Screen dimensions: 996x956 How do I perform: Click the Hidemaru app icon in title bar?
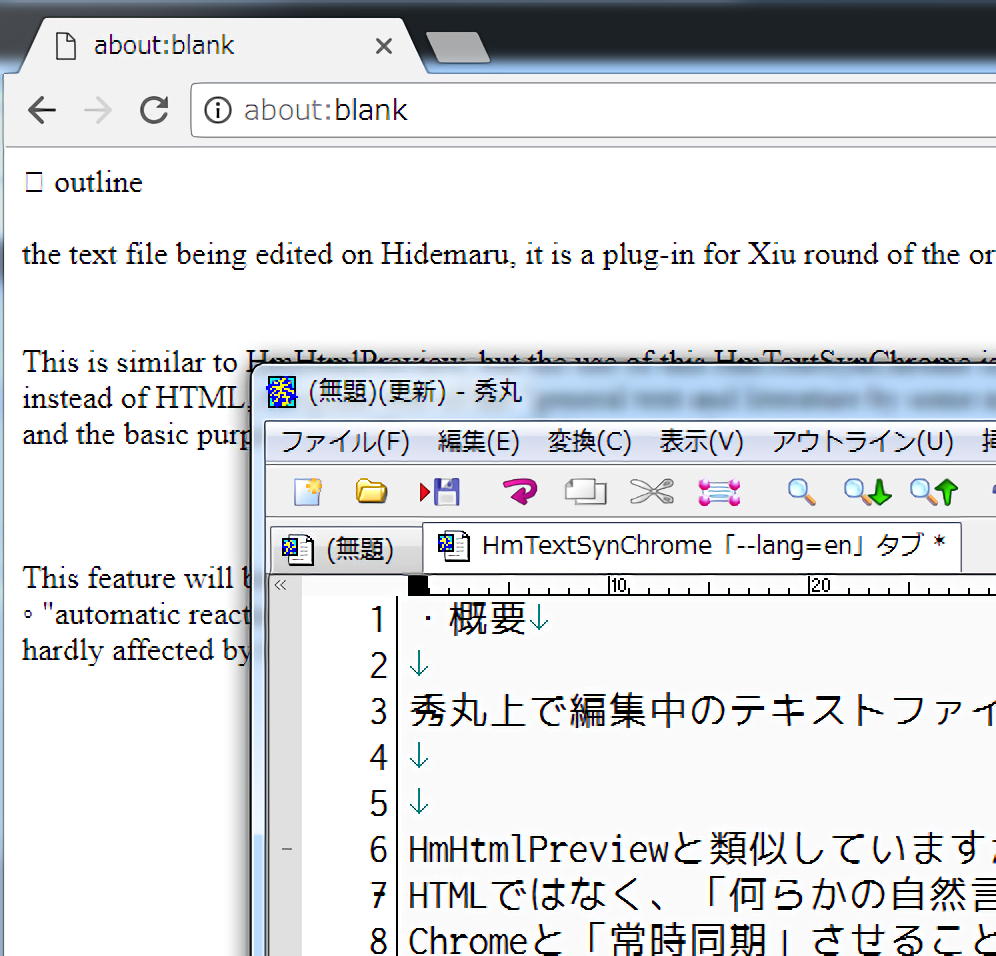tap(281, 391)
